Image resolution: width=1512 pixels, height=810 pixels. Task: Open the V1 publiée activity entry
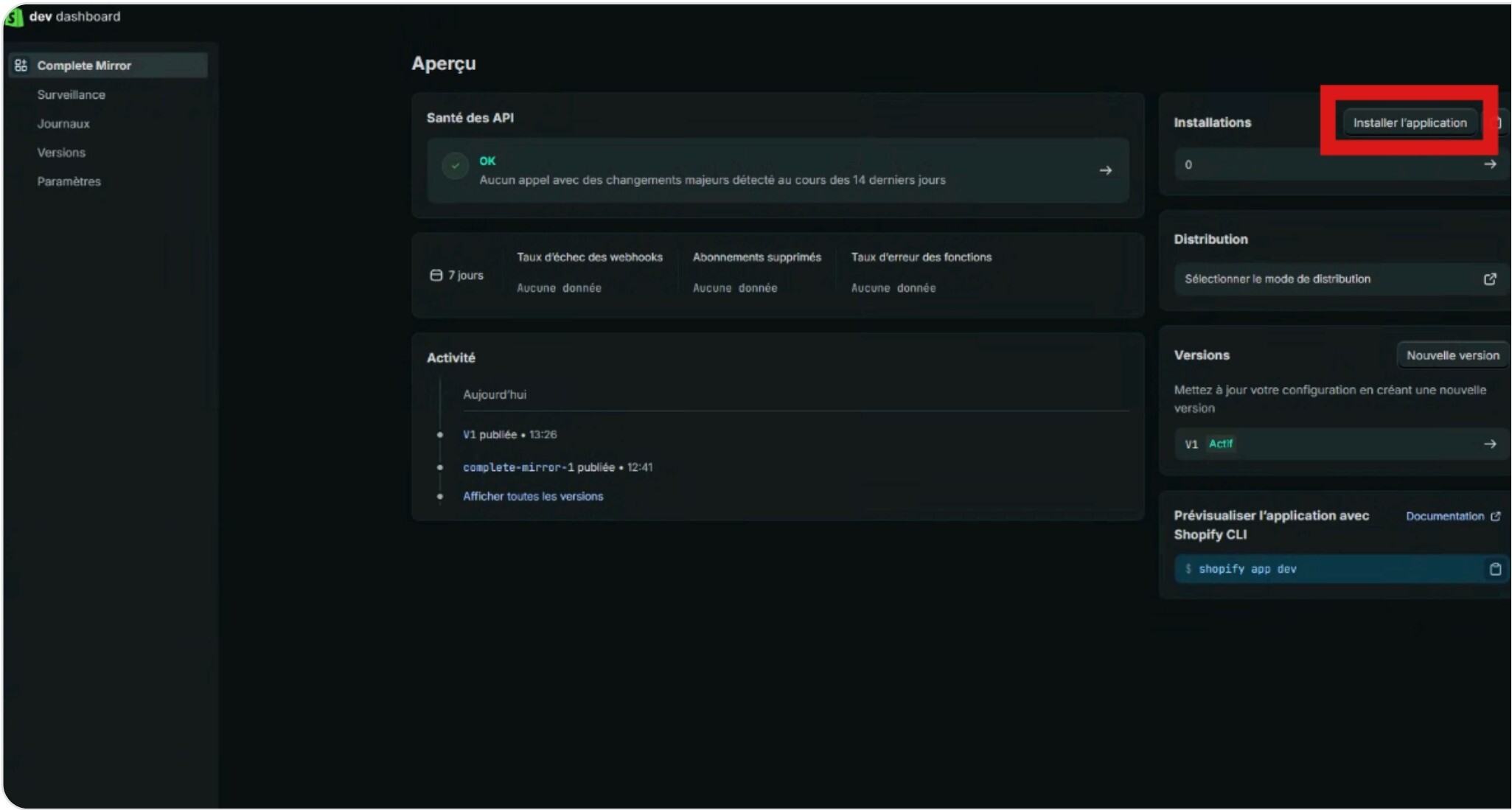point(509,435)
